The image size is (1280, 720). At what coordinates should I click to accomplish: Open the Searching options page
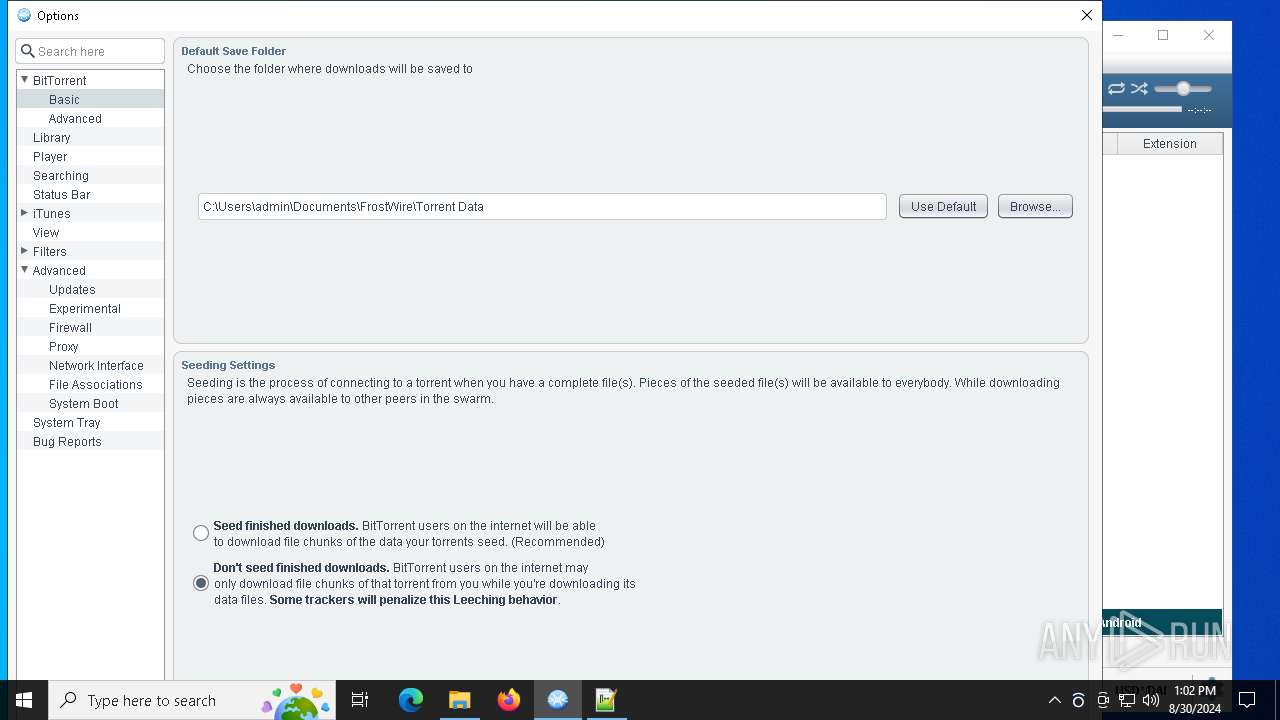(60, 175)
